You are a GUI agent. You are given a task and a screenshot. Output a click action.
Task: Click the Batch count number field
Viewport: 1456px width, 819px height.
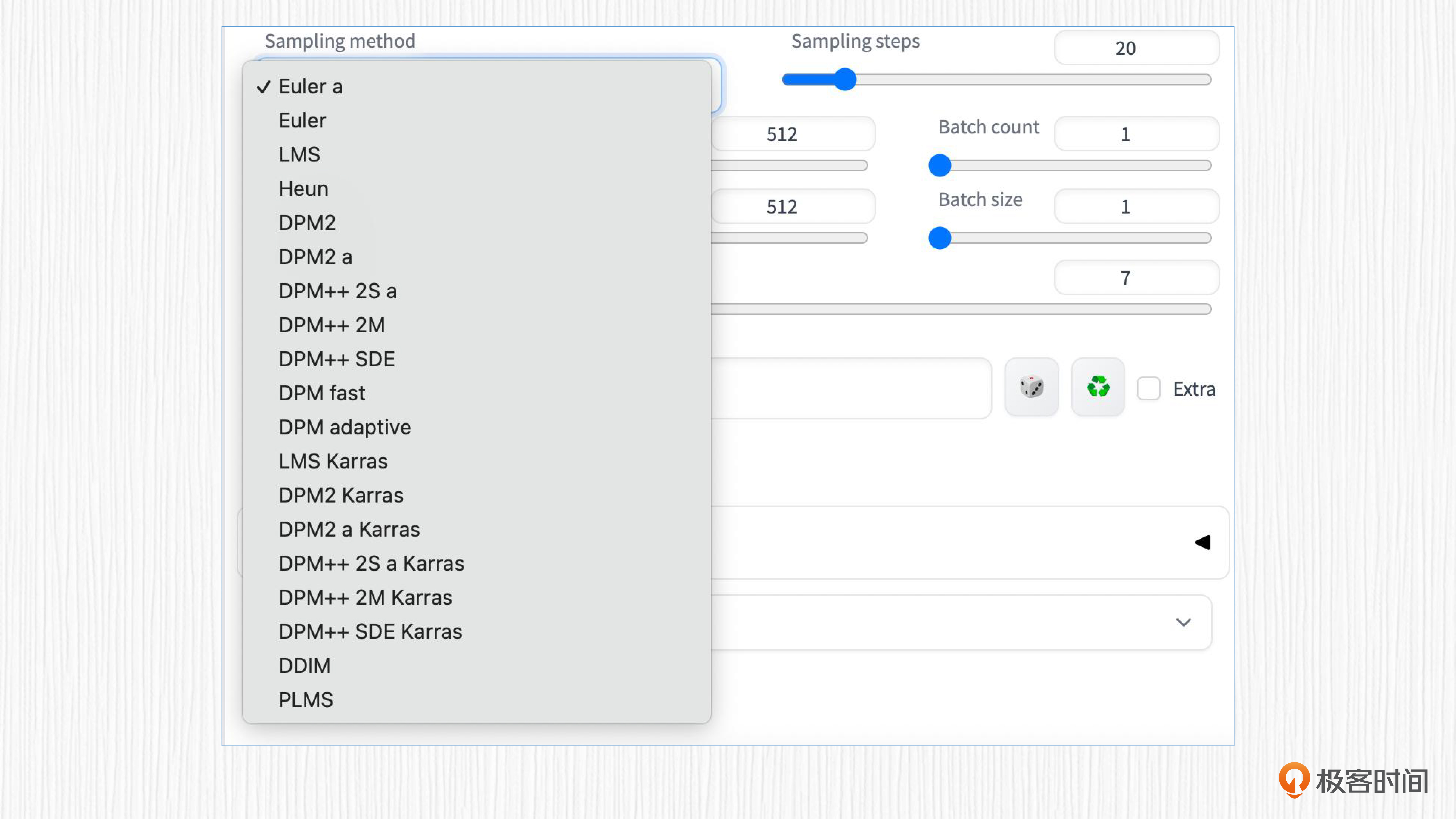coord(1136,134)
